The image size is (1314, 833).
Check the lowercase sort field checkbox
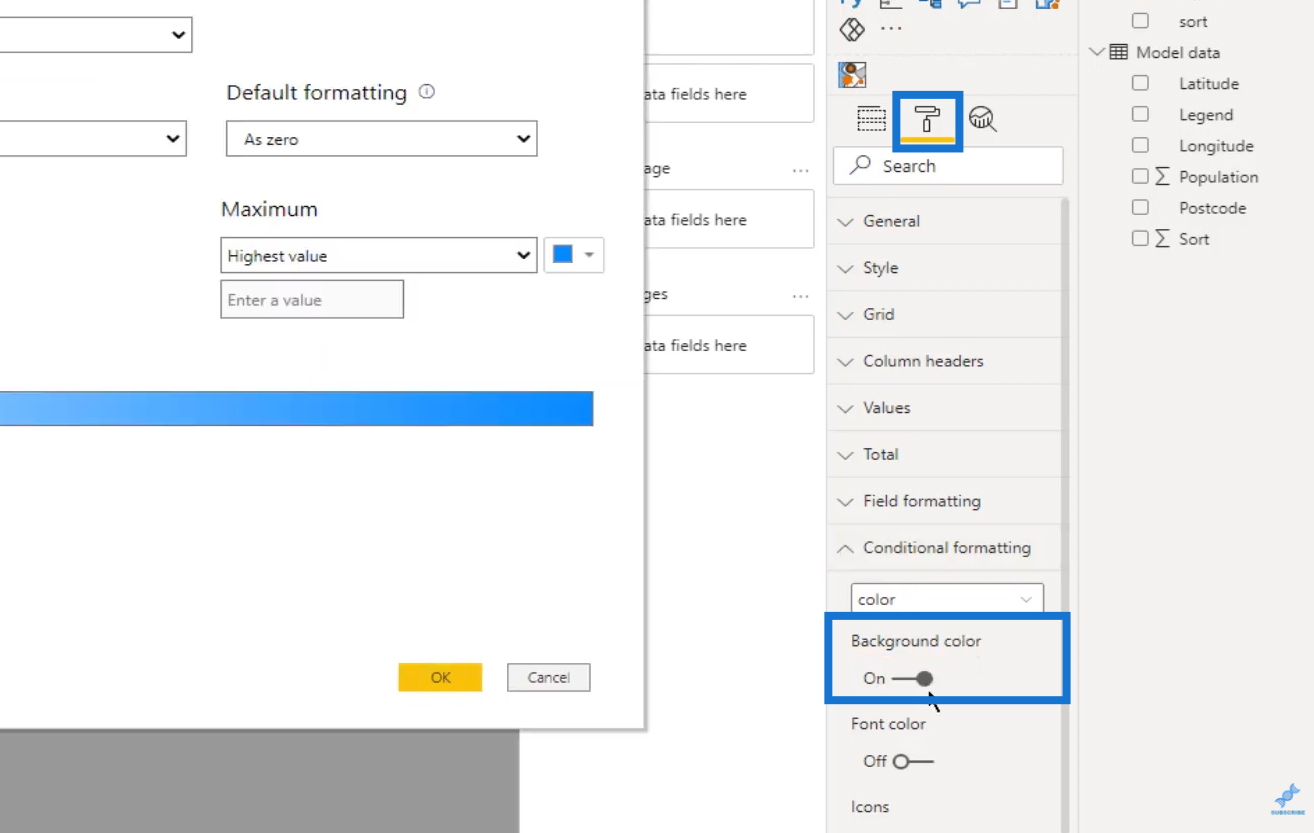(1140, 21)
